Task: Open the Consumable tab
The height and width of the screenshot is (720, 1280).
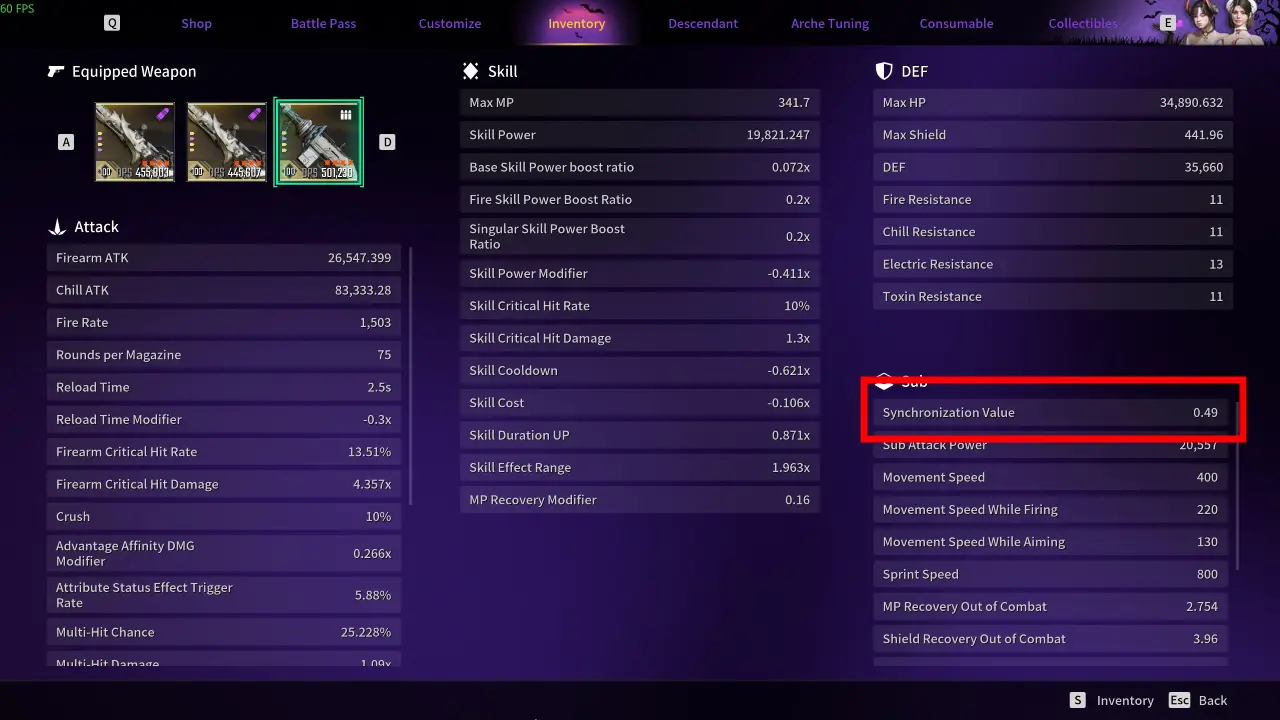Action: point(956,23)
